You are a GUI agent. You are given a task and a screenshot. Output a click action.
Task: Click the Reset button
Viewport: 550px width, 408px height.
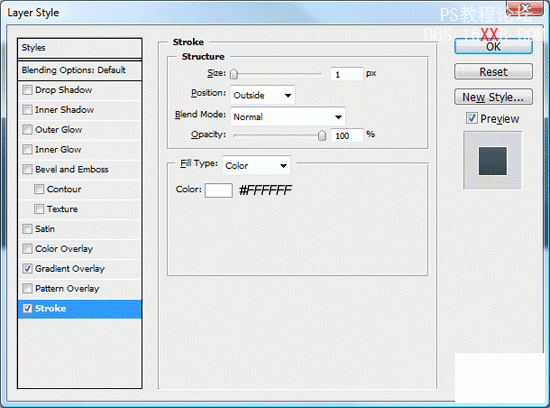pyautogui.click(x=493, y=72)
